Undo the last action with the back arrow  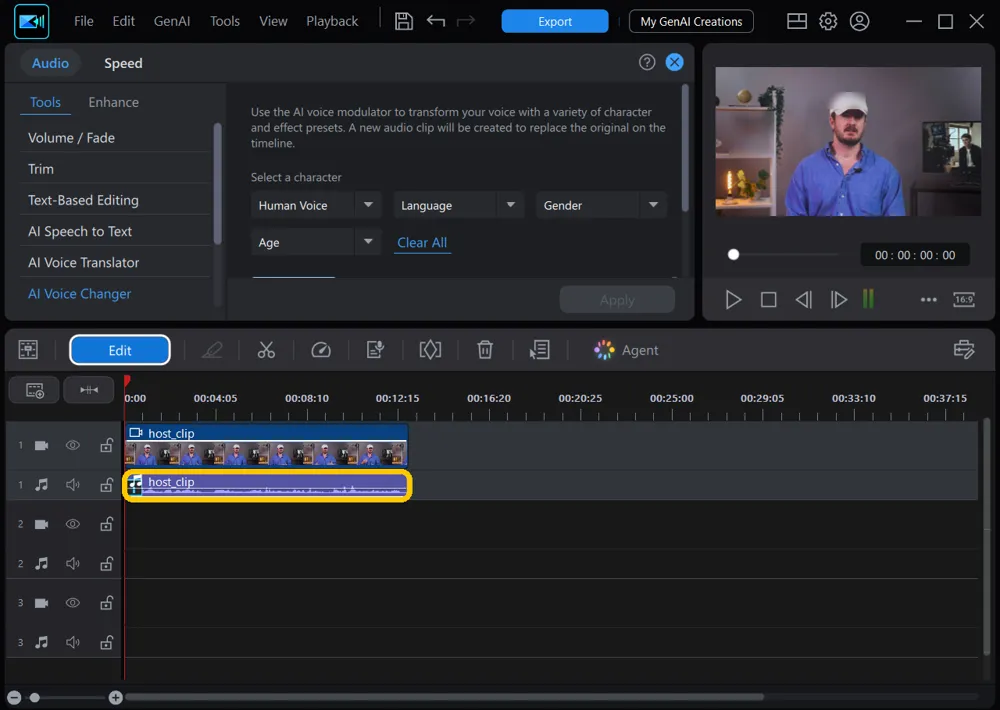point(436,21)
